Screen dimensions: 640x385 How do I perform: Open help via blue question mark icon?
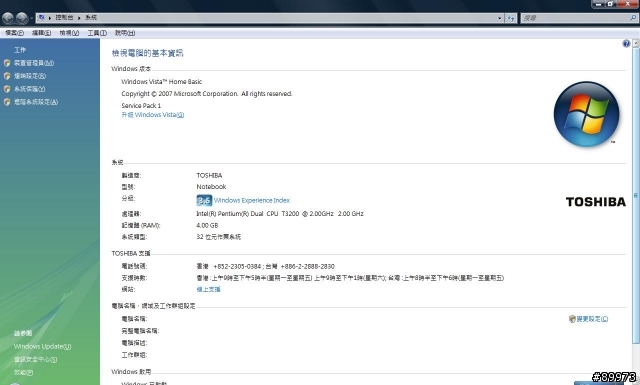(626, 44)
